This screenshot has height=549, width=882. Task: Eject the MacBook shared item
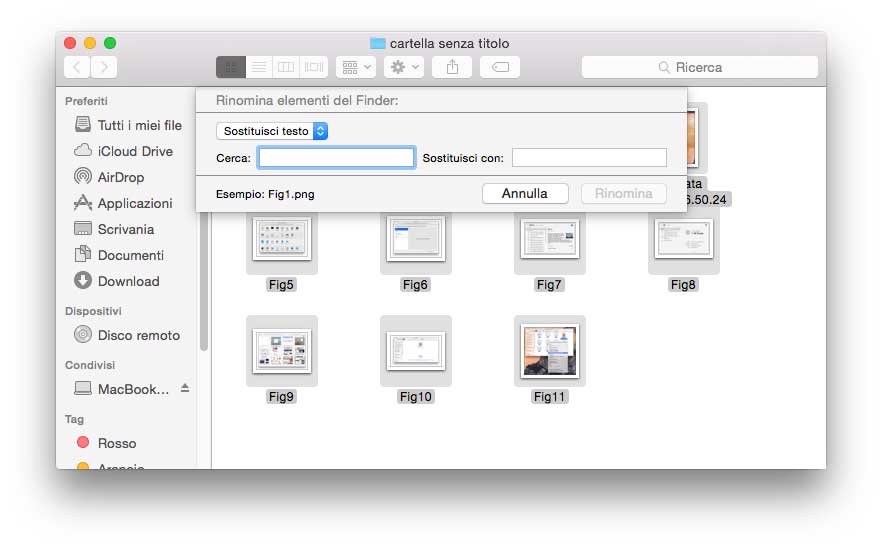coord(184,388)
